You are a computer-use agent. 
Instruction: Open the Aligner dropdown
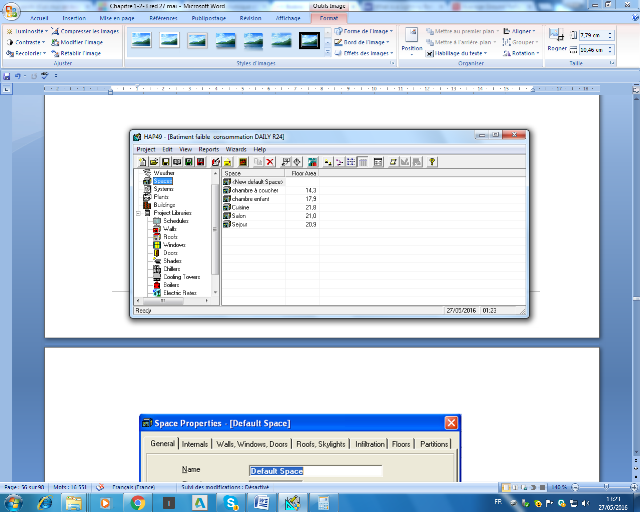pos(519,31)
